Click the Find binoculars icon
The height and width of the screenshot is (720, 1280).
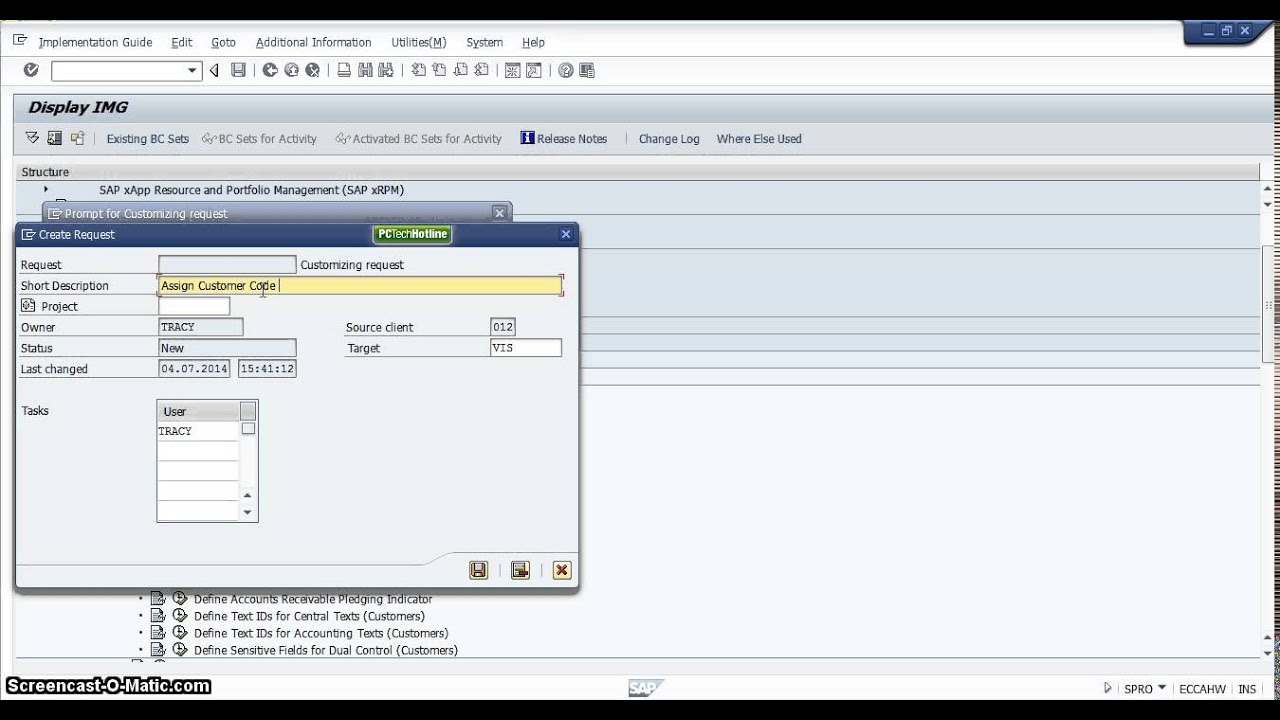(x=365, y=70)
